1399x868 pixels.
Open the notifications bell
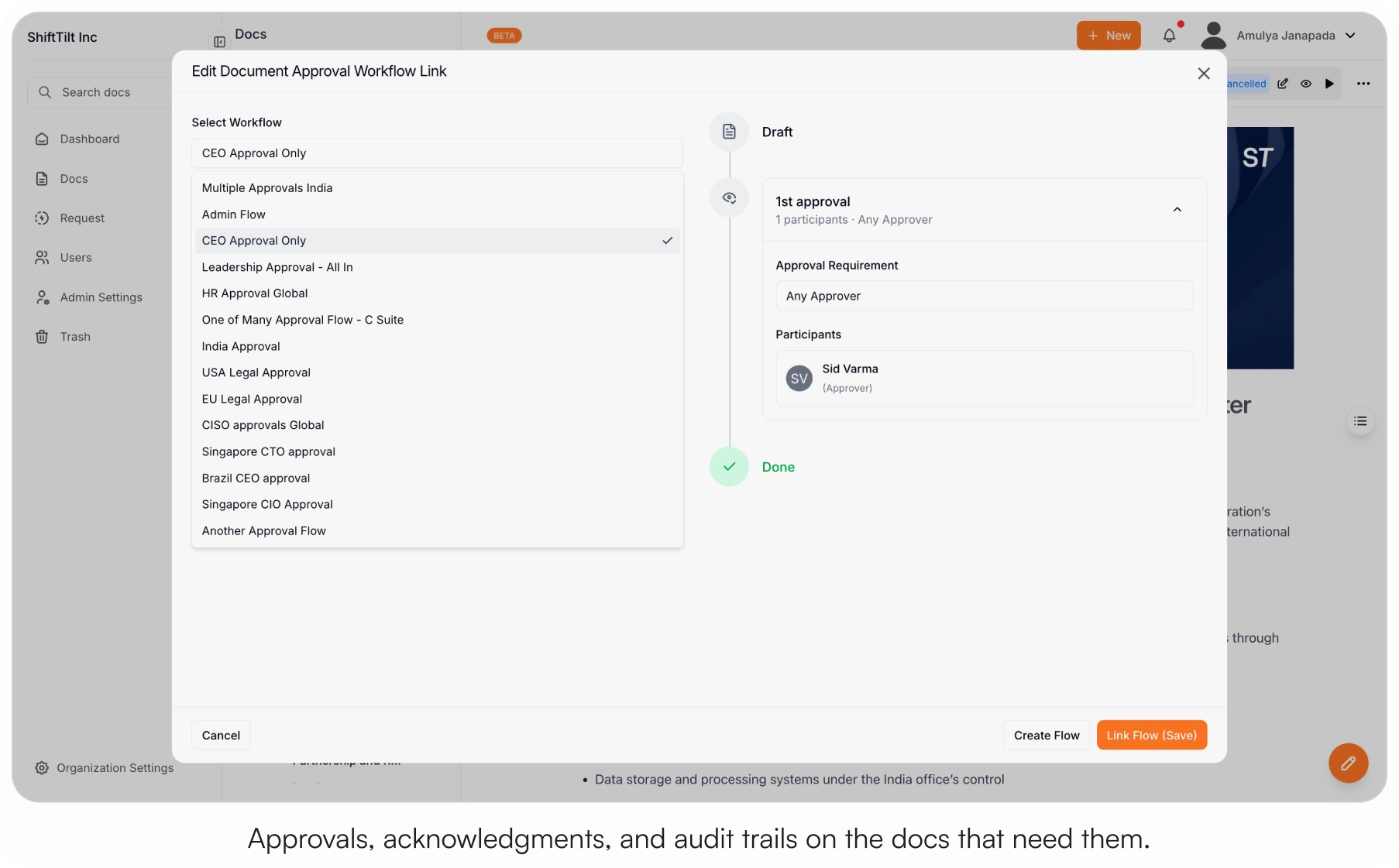[1169, 36]
